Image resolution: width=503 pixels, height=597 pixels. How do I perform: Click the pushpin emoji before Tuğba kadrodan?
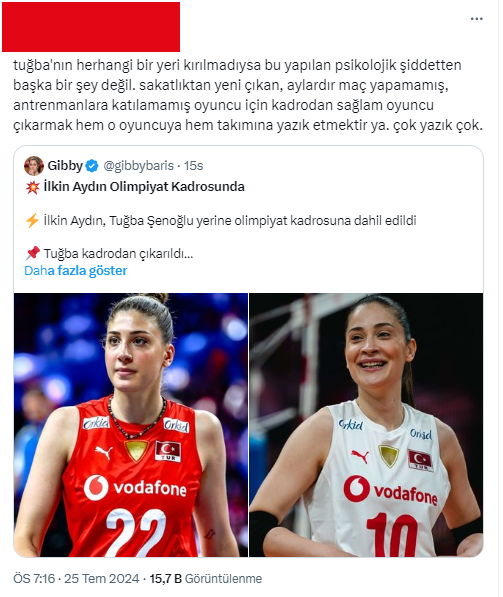pyautogui.click(x=32, y=253)
